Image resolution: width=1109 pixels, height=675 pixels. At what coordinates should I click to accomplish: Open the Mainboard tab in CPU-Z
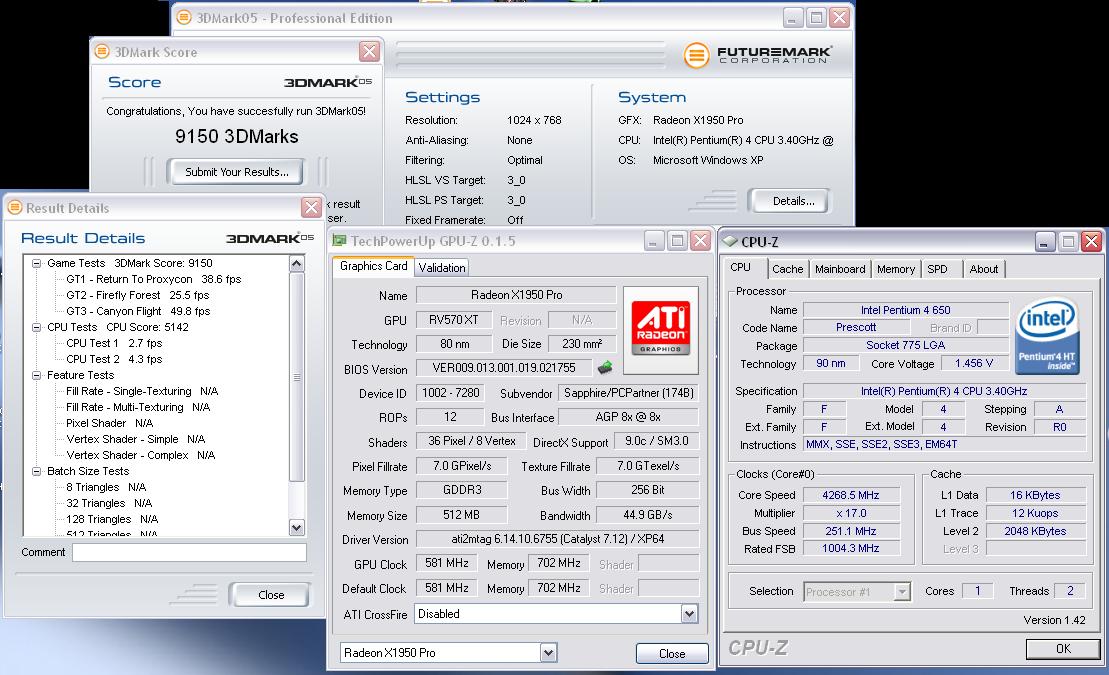(840, 269)
